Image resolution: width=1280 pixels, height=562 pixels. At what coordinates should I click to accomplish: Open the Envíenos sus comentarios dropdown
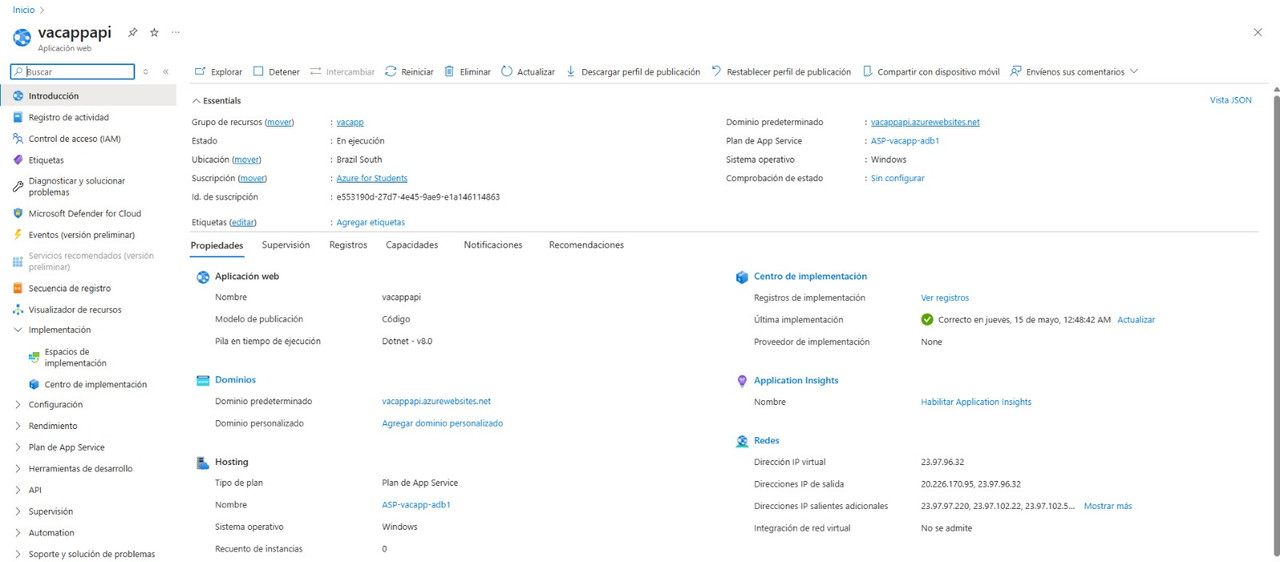tap(1074, 72)
